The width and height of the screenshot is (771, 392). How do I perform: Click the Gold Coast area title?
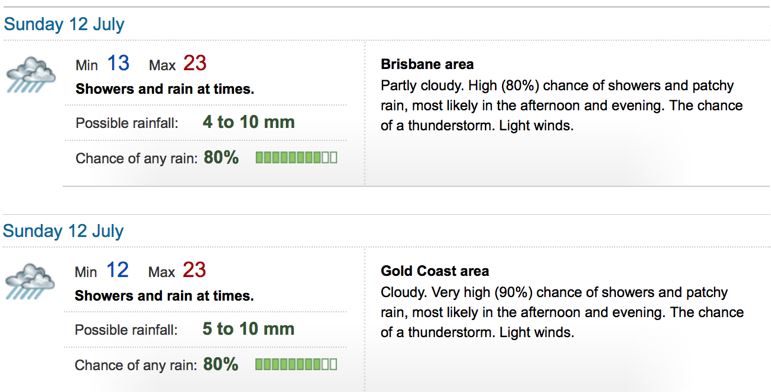point(435,271)
